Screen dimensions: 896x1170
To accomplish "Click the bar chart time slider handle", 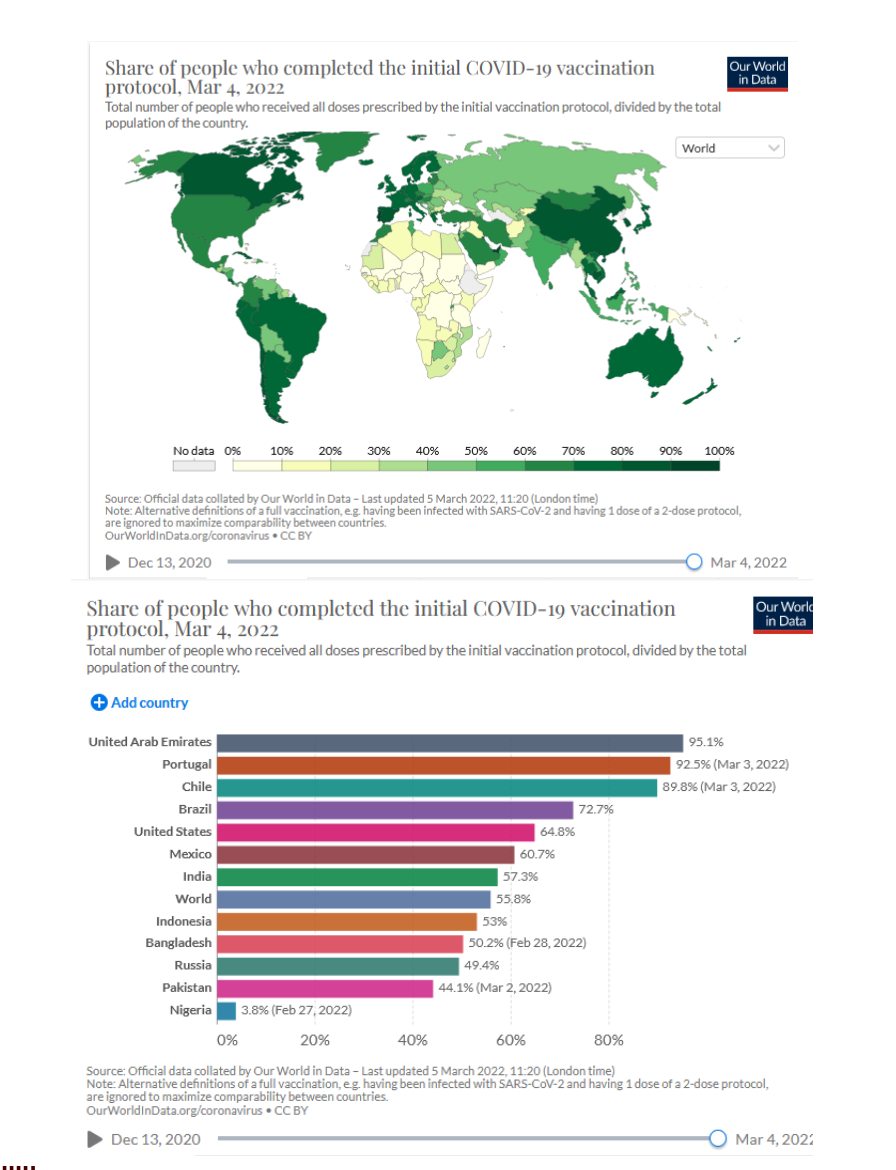I will point(717,1138).
